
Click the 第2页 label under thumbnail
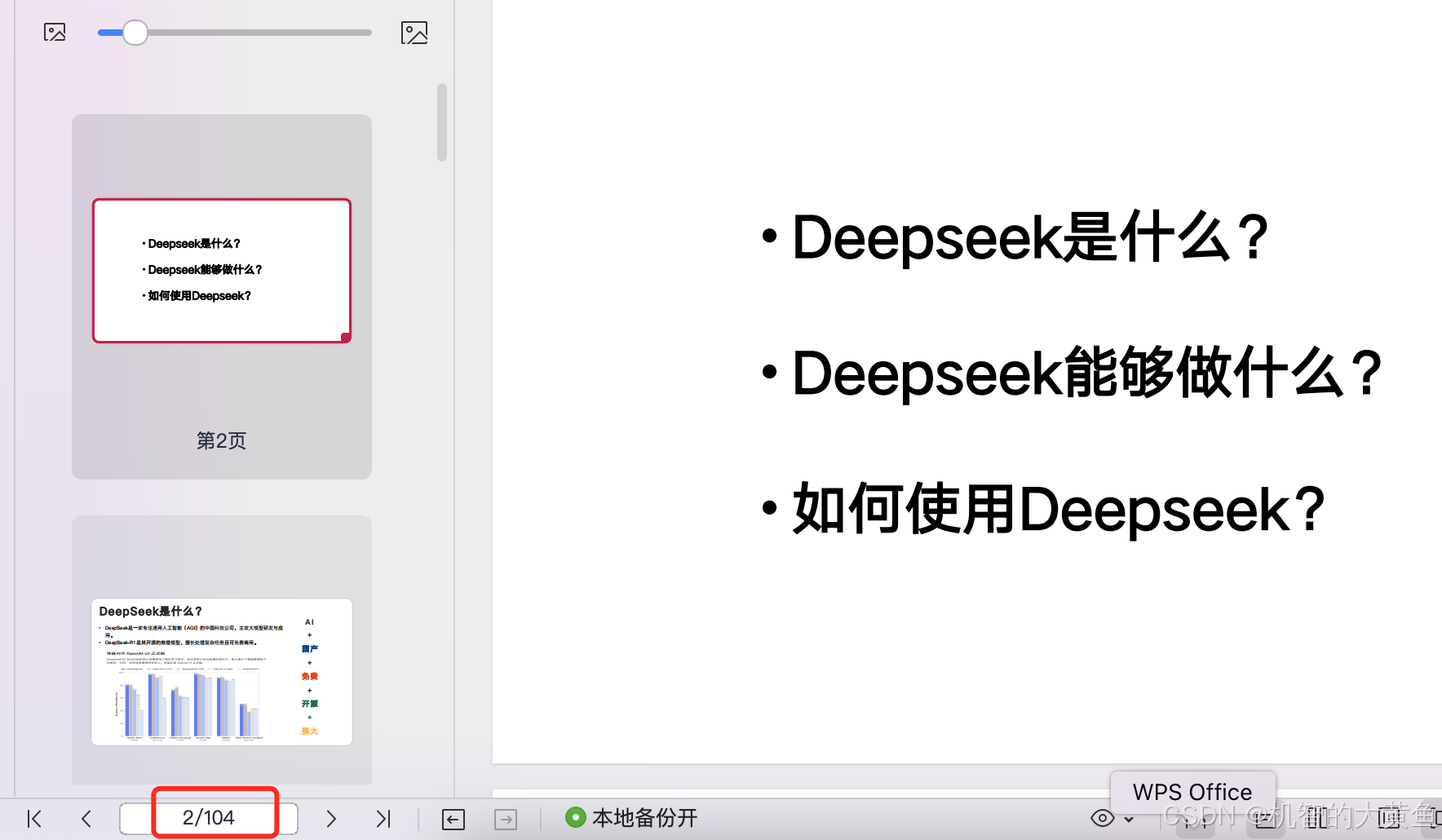pos(222,440)
